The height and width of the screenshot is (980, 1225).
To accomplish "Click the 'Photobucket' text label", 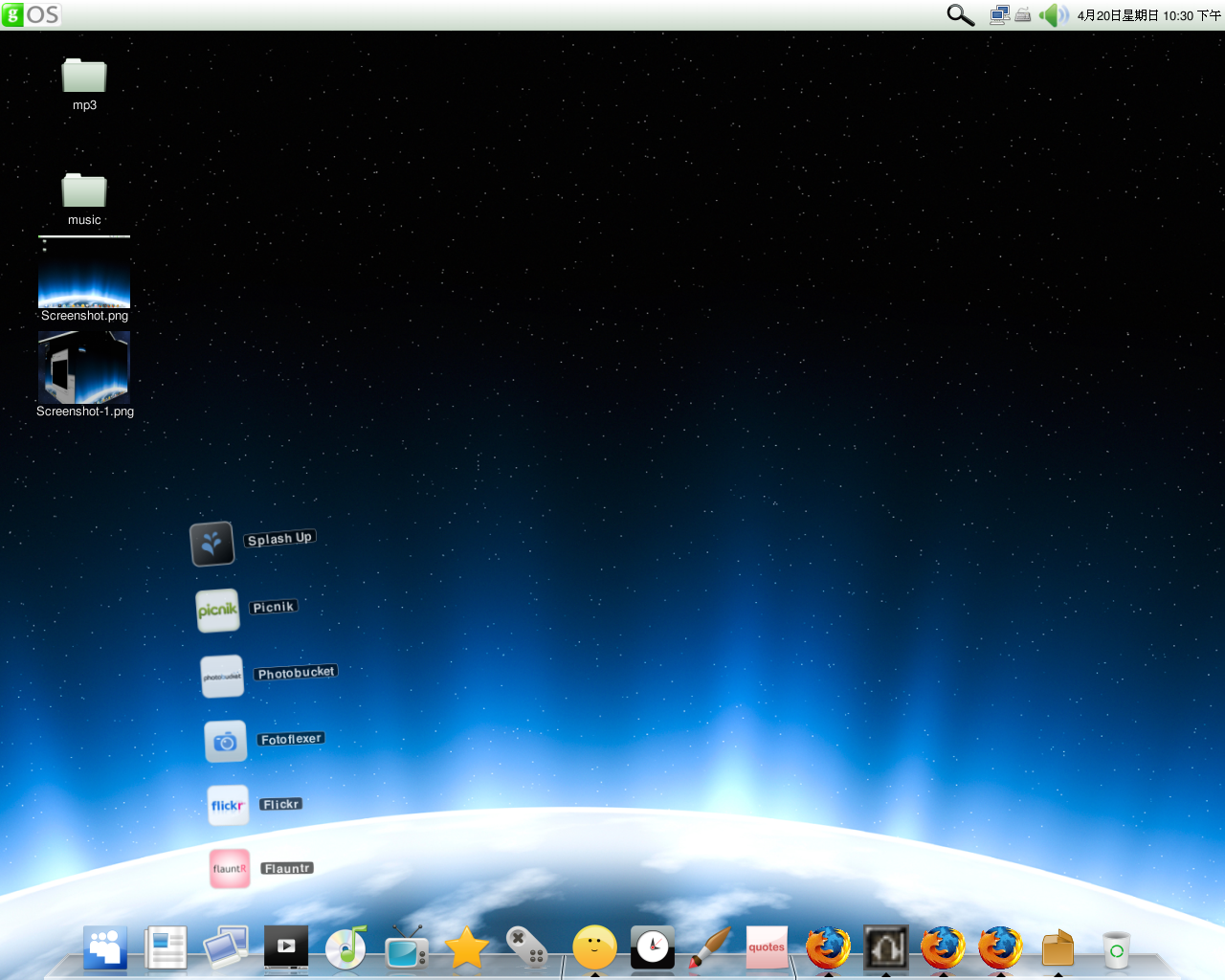I will (296, 673).
